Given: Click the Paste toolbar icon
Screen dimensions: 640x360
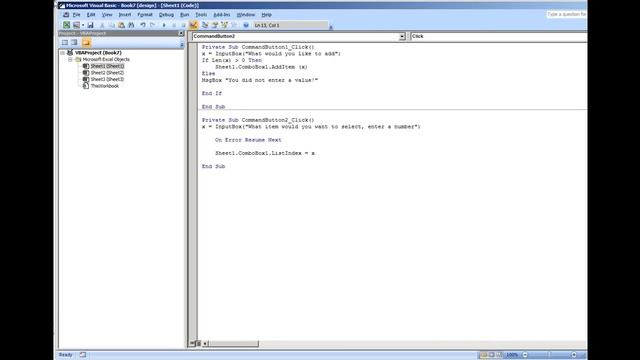Looking at the screenshot, I should [121, 25].
